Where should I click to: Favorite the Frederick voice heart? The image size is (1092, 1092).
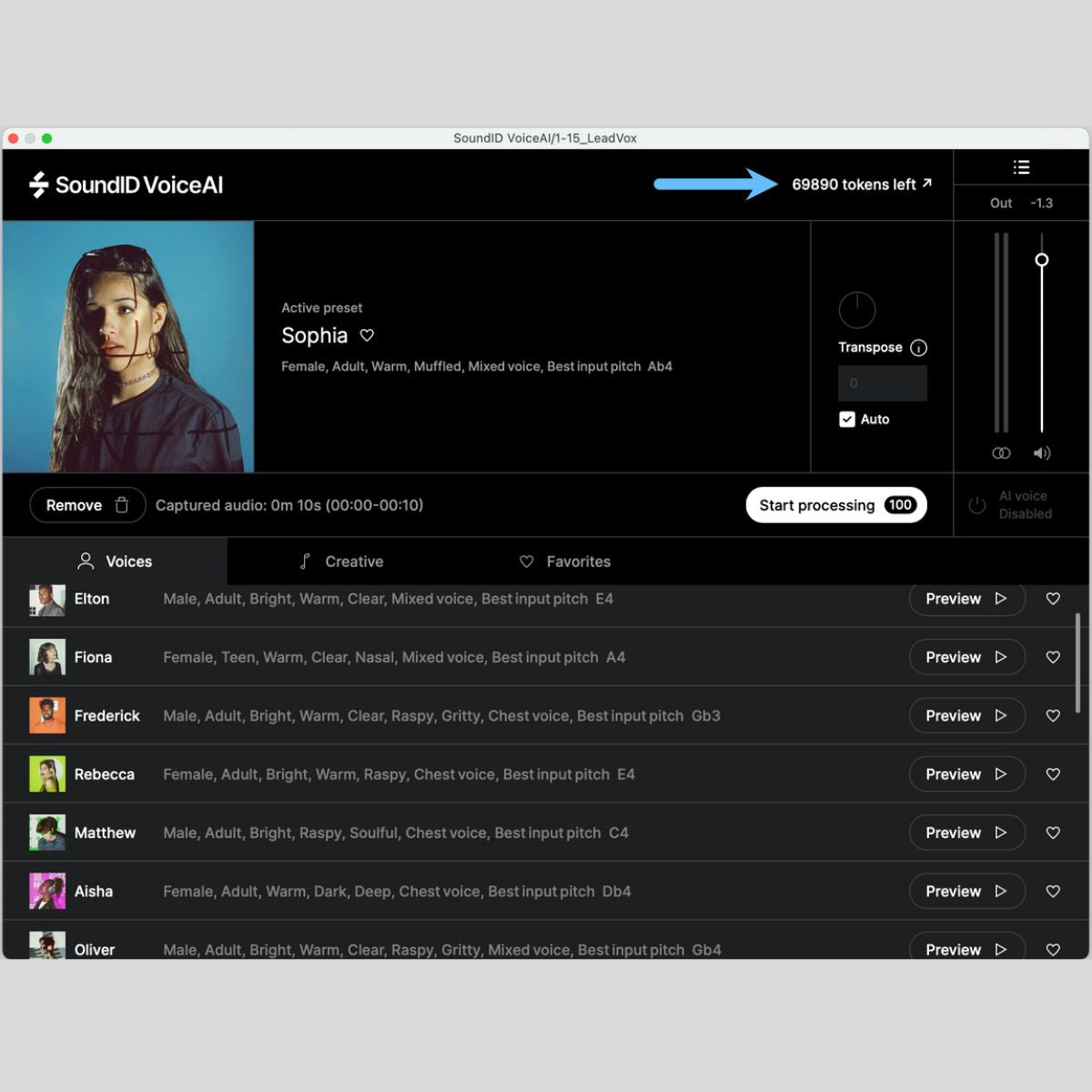[1053, 715]
